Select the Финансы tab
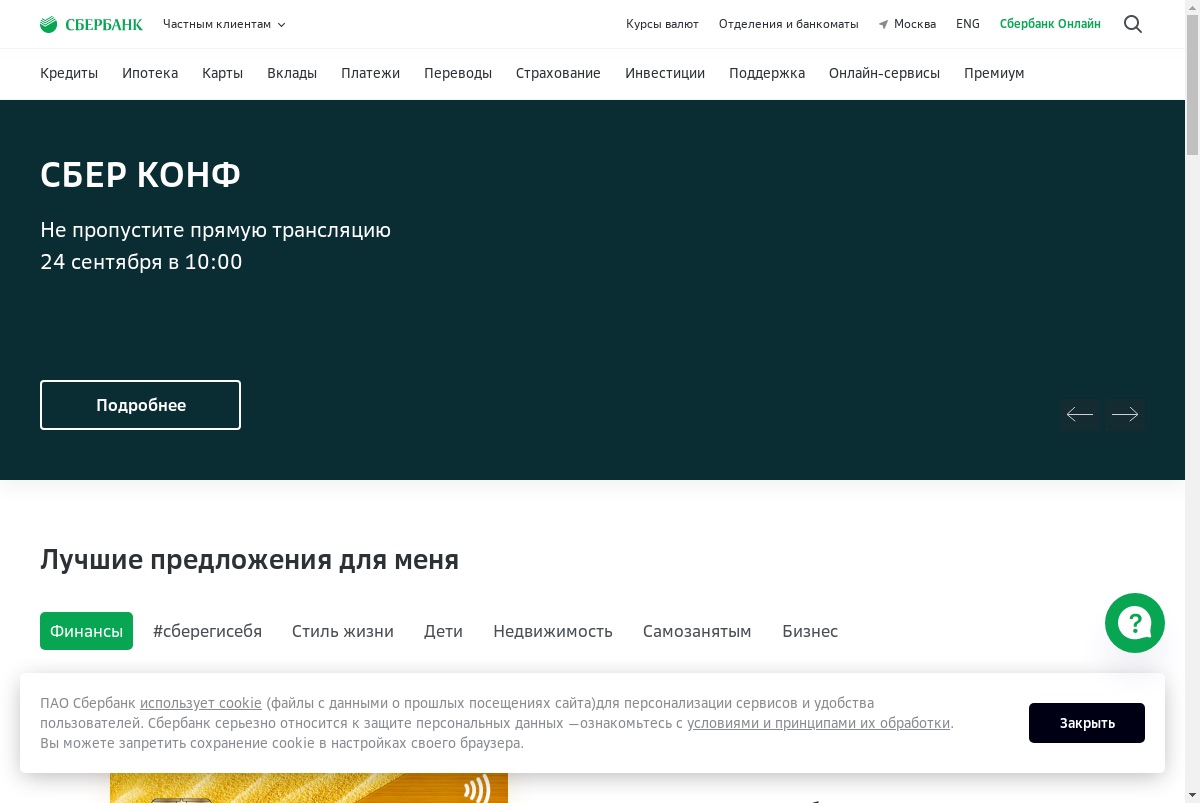 (86, 631)
